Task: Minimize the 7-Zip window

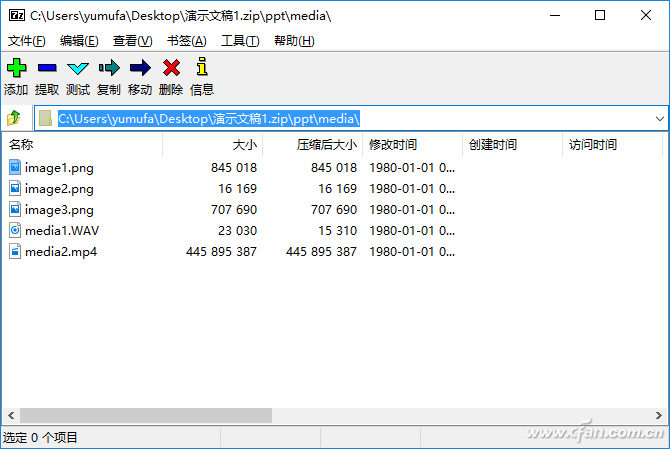Action: pos(555,15)
